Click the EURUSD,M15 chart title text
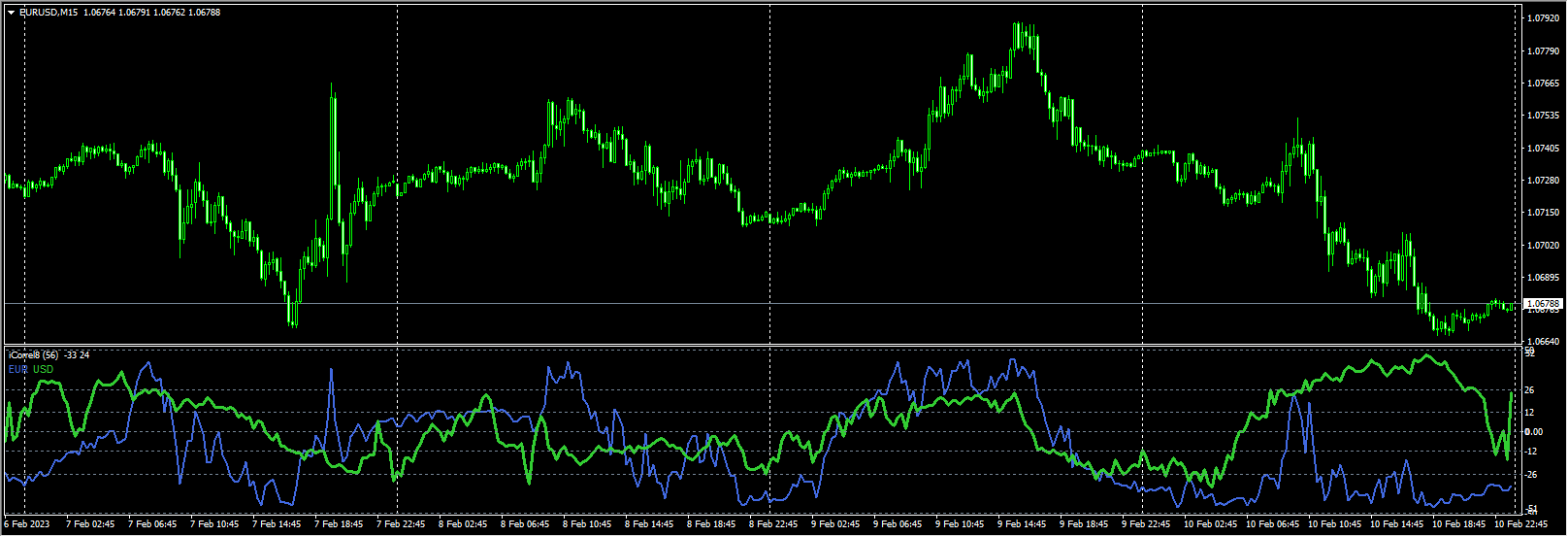This screenshot has width=1568, height=537. coord(49,13)
